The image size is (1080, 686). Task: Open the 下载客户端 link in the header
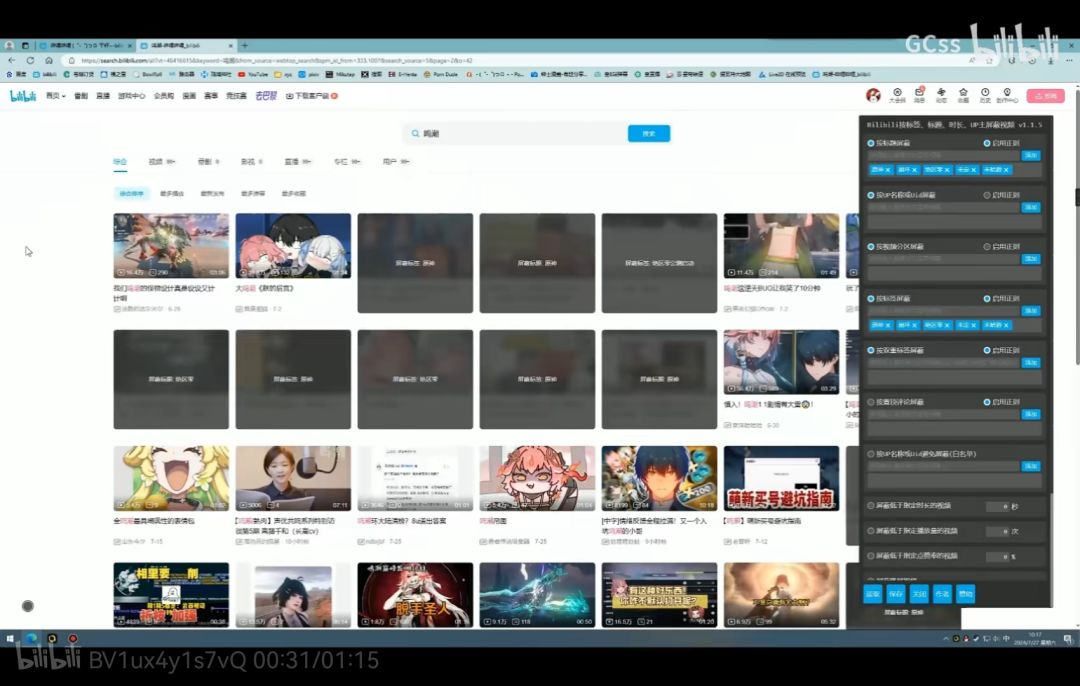(x=311, y=96)
